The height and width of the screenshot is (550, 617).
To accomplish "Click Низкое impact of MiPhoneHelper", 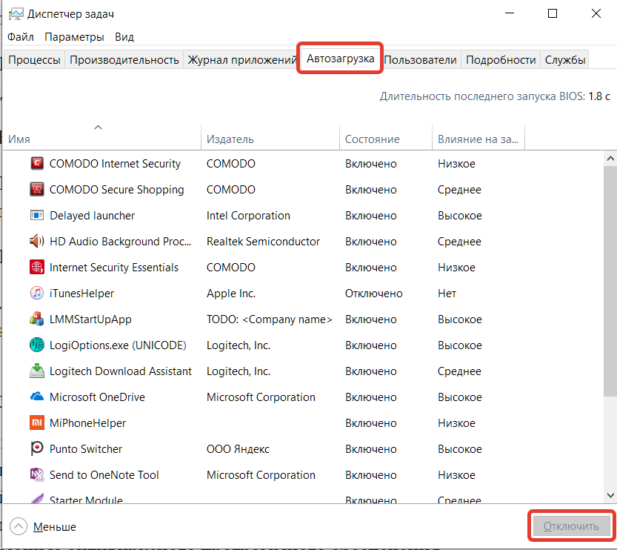I will pos(456,423).
